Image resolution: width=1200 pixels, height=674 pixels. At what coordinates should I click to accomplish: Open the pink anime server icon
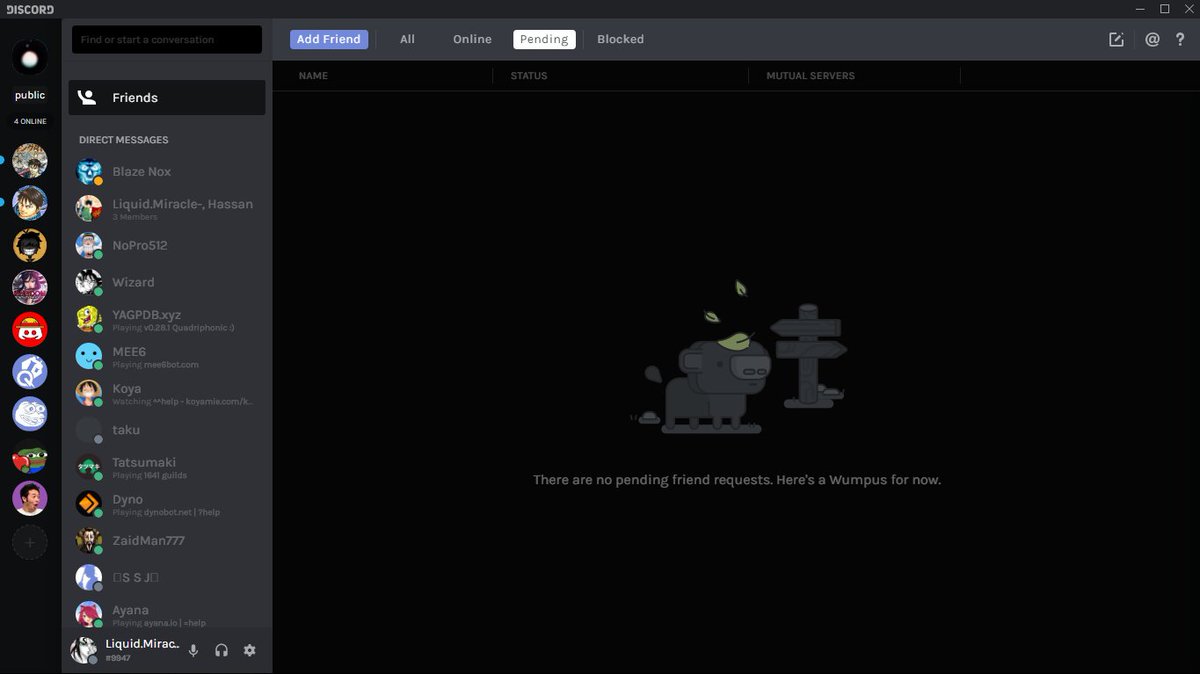30,287
